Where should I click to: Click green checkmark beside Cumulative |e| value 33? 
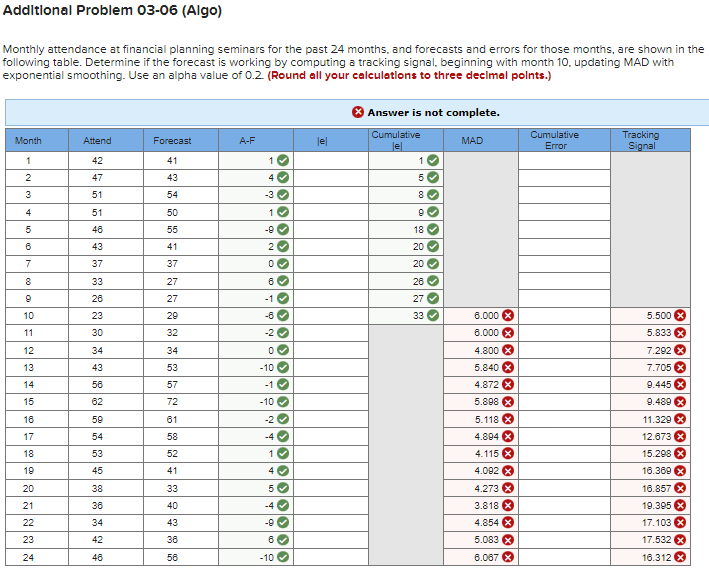pyautogui.click(x=433, y=316)
